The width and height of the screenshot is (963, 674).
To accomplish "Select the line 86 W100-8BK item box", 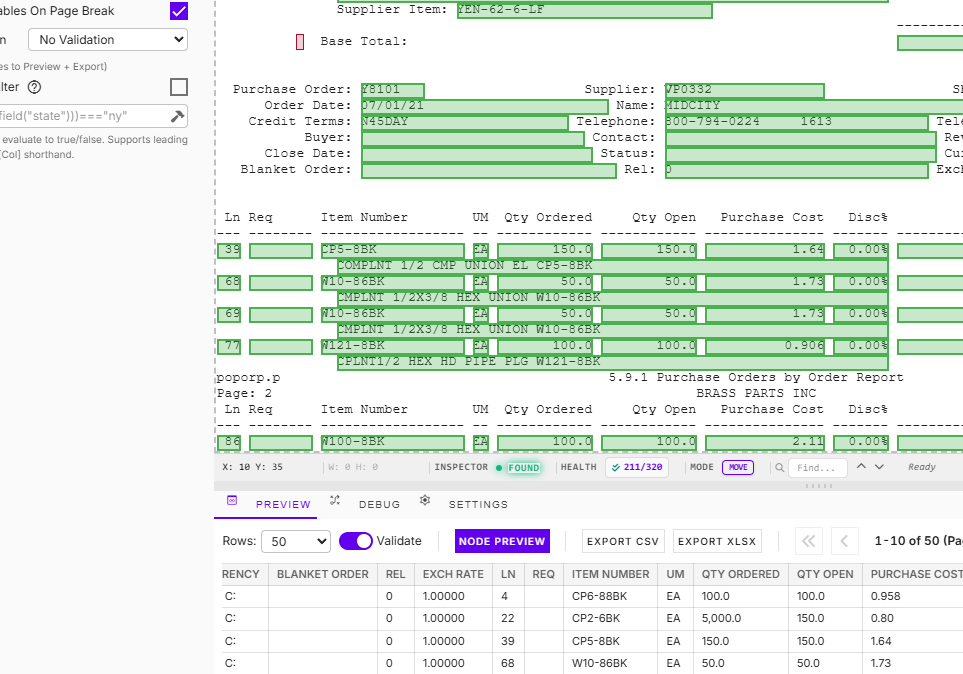I will (x=392, y=442).
